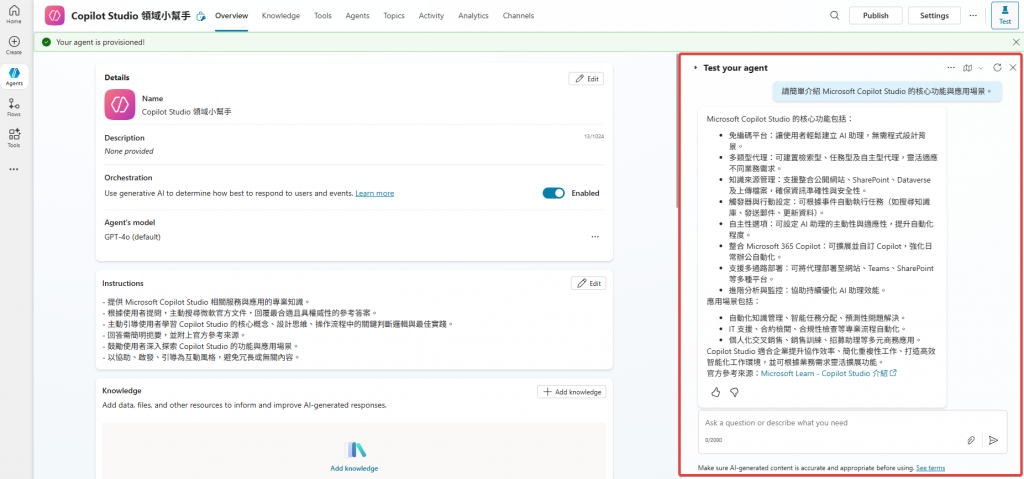Image resolution: width=1024 pixels, height=479 pixels.
Task: Open Flows from the sidebar
Action: [x=14, y=107]
